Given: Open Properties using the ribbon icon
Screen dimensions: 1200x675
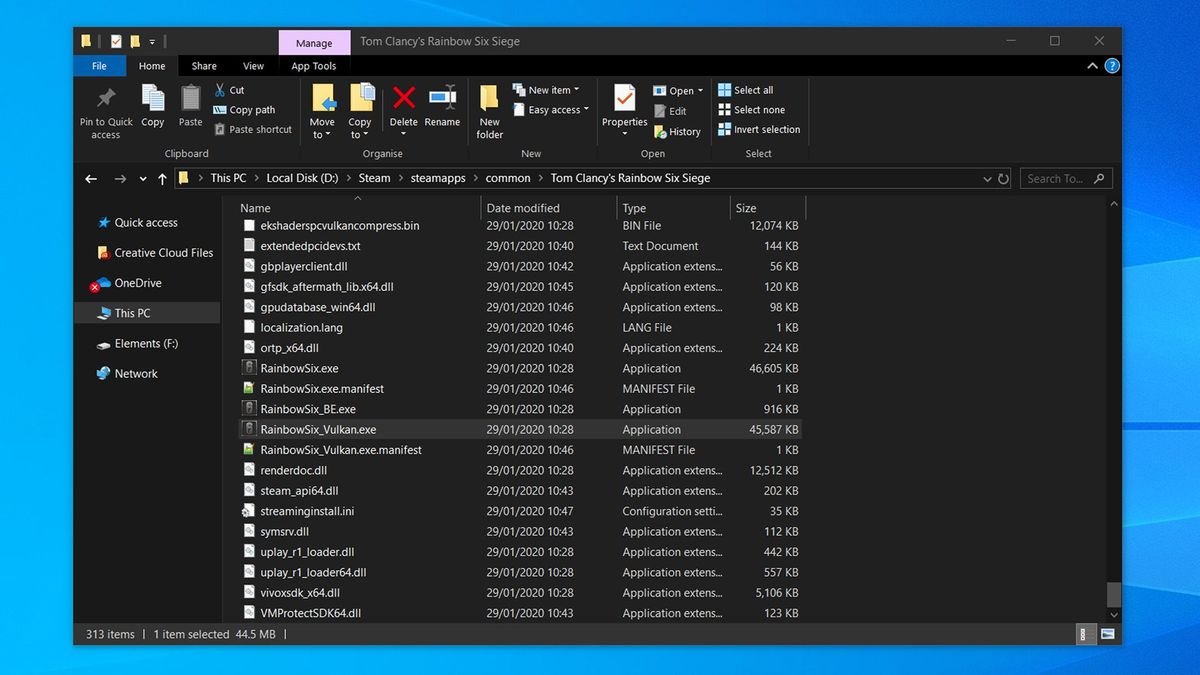Looking at the screenshot, I should point(624,108).
